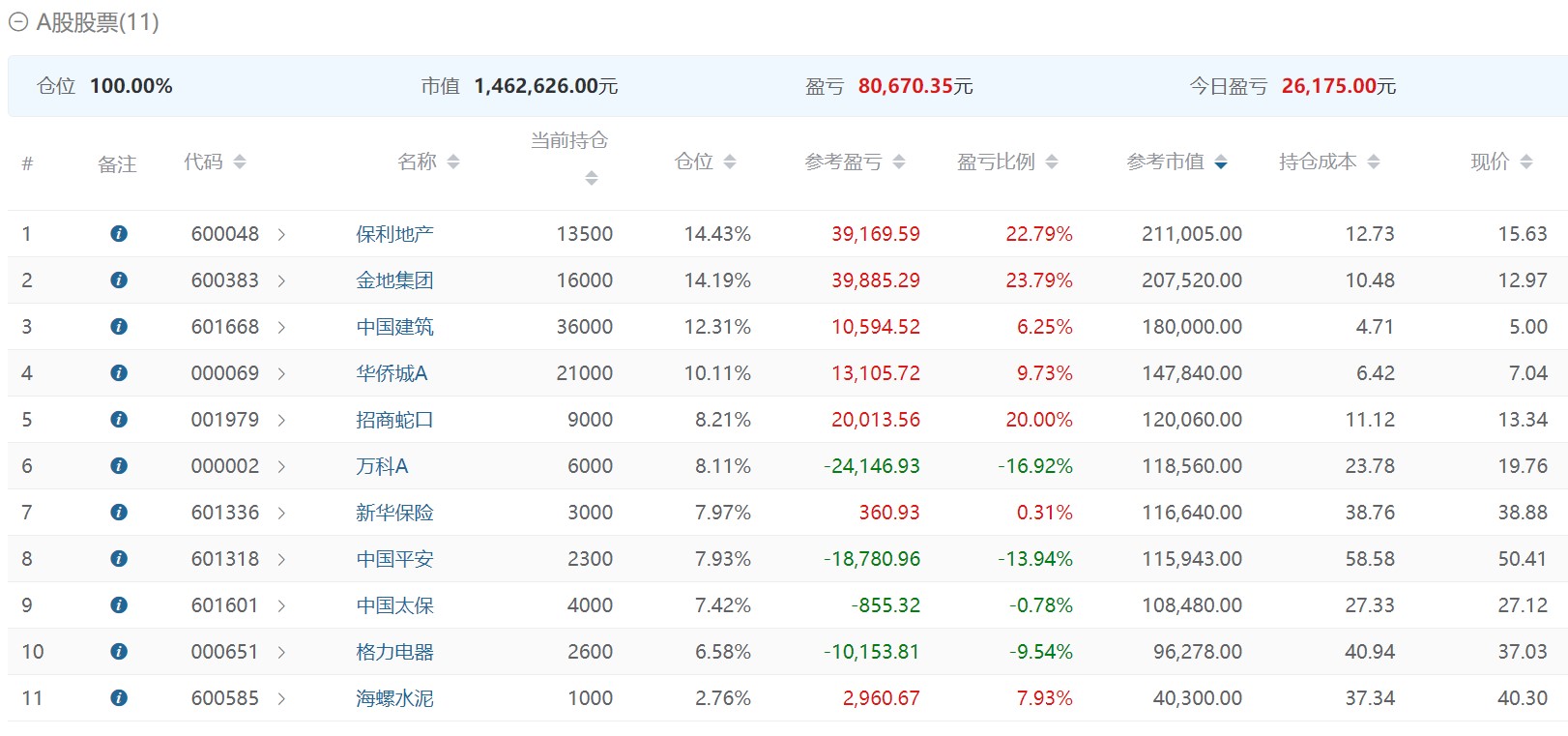
Task: Click the info icon for 中国太保
Action: pos(119,605)
